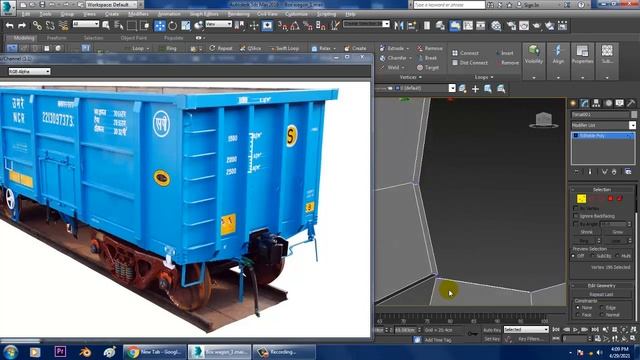Open selection filter All dropdown

(86, 24)
